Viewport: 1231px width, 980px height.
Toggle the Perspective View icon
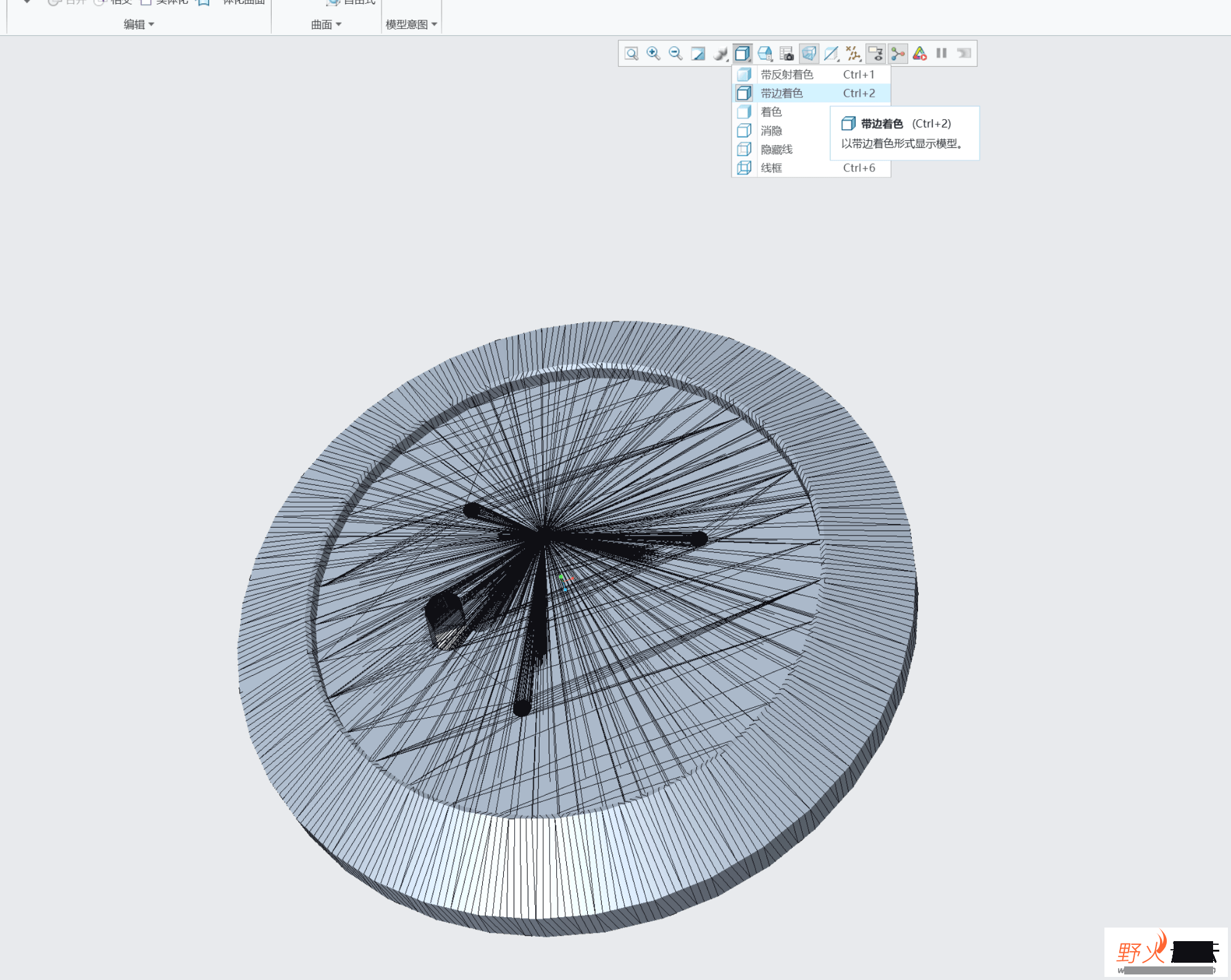click(x=809, y=54)
